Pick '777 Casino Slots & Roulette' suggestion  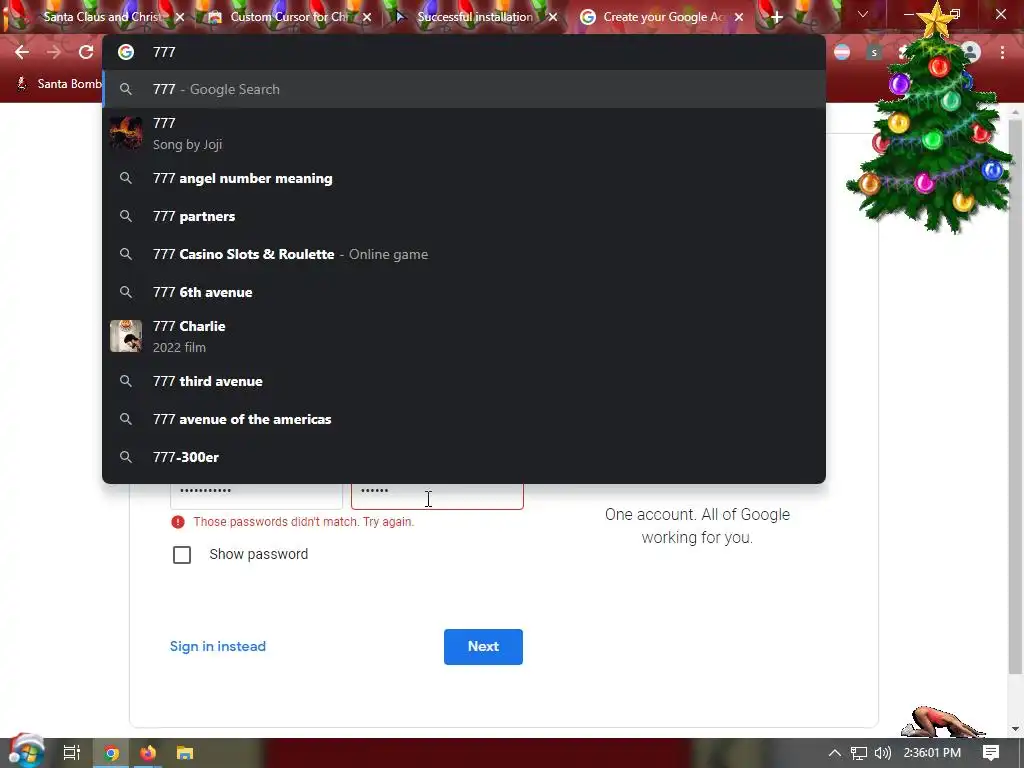point(464,254)
